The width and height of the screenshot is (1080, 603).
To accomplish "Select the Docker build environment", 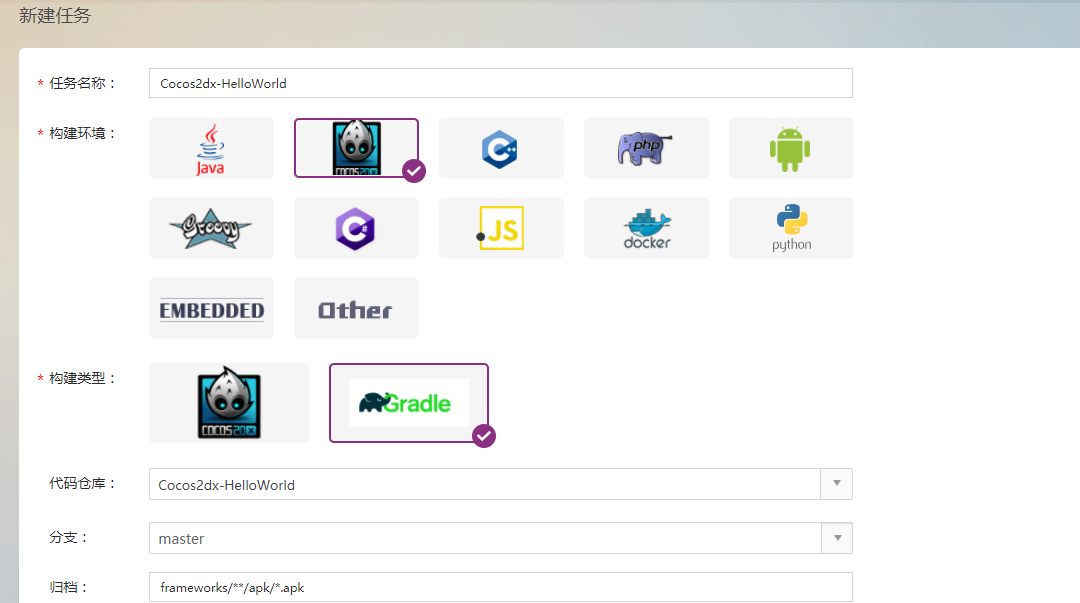I will [646, 228].
